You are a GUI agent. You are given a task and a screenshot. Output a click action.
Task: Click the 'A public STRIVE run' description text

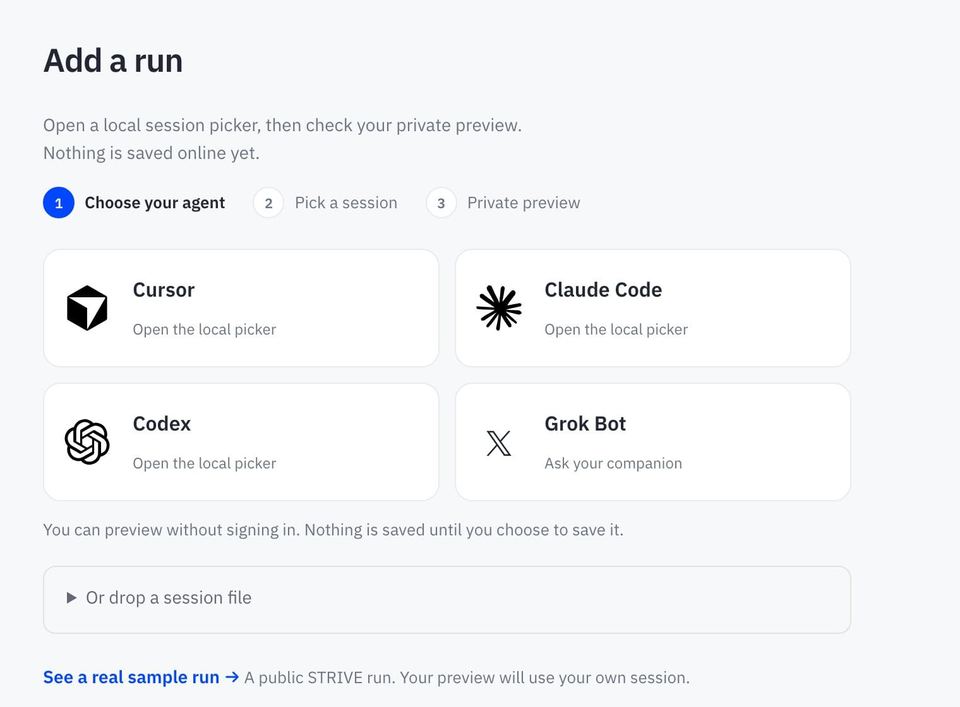coord(467,678)
